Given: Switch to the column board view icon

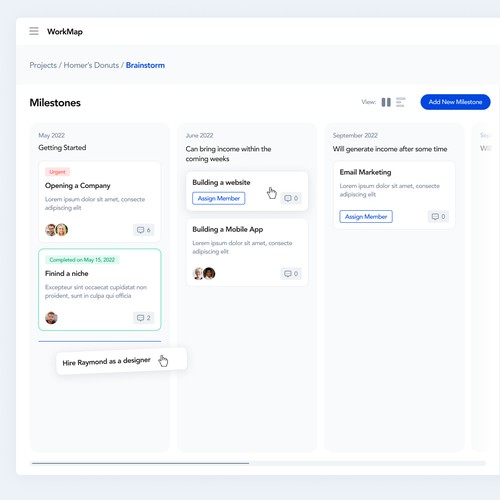Looking at the screenshot, I should pyautogui.click(x=386, y=102).
